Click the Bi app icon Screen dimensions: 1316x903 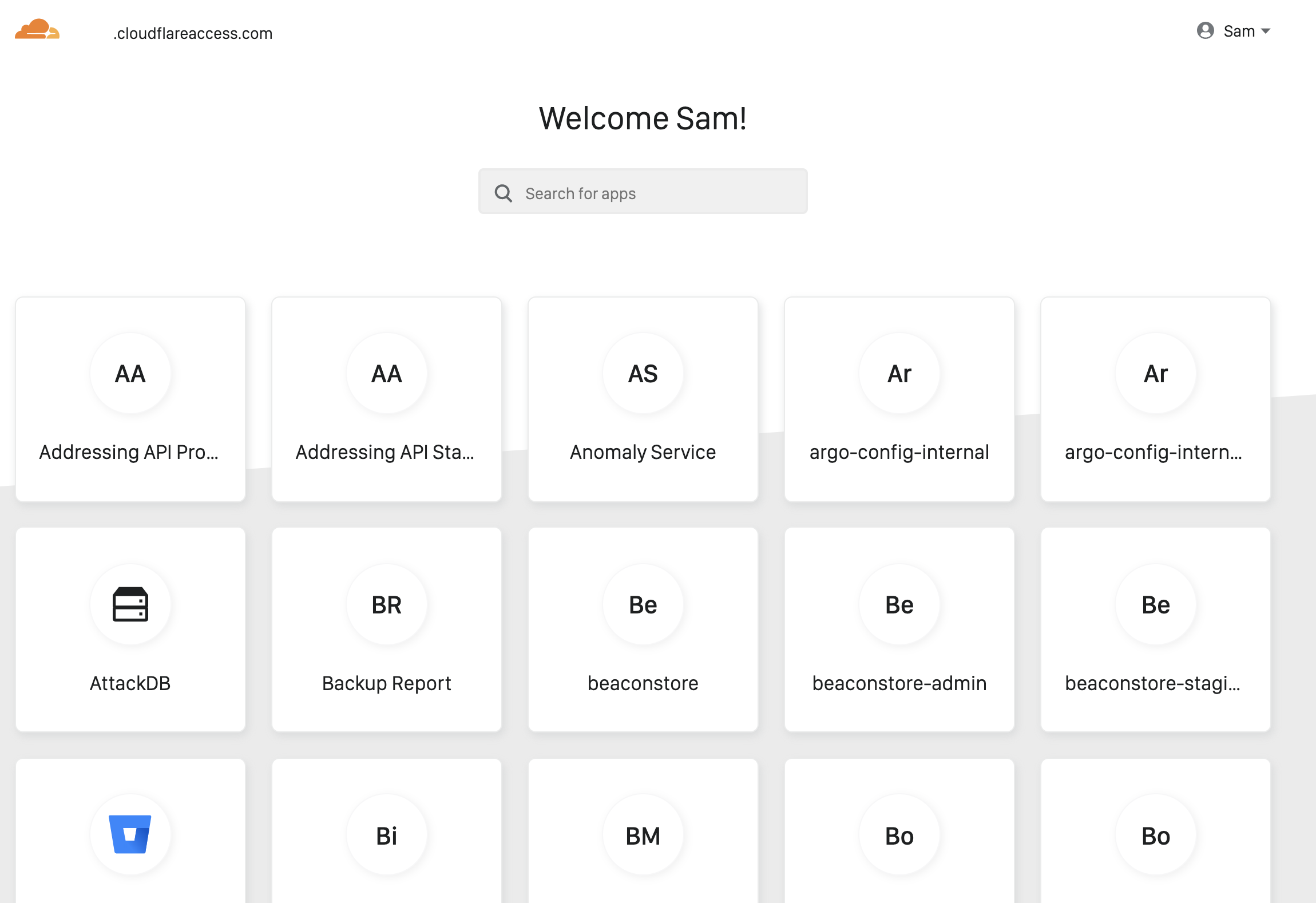pyautogui.click(x=387, y=834)
